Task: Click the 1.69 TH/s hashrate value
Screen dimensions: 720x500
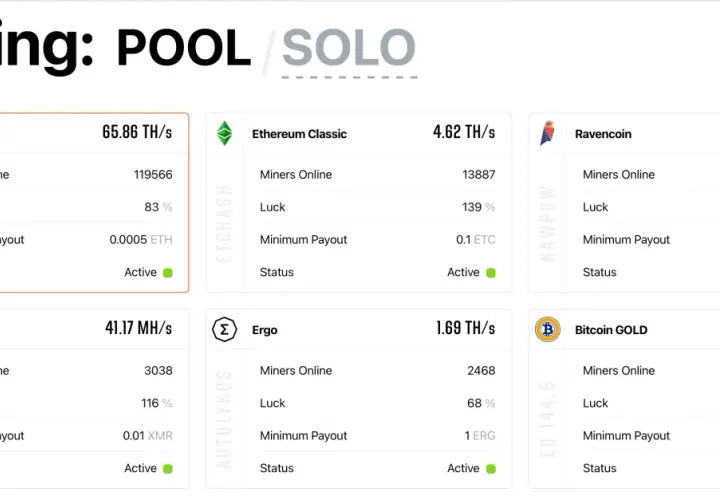Action: (466, 328)
